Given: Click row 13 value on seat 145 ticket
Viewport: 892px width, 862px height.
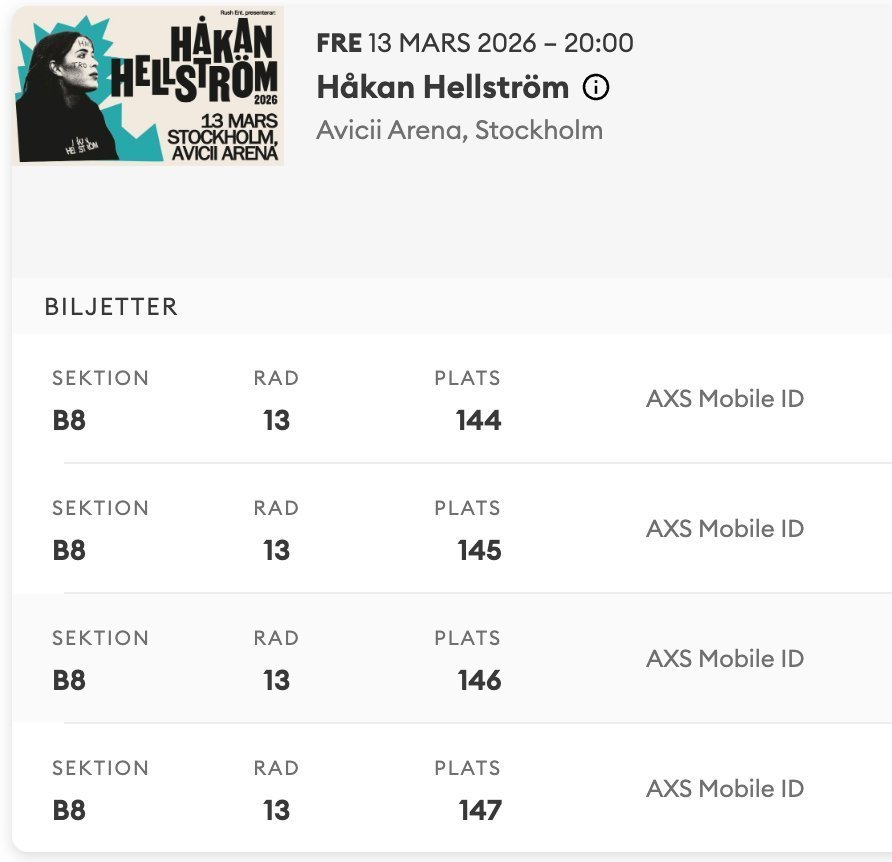Looking at the screenshot, I should coord(276,551).
